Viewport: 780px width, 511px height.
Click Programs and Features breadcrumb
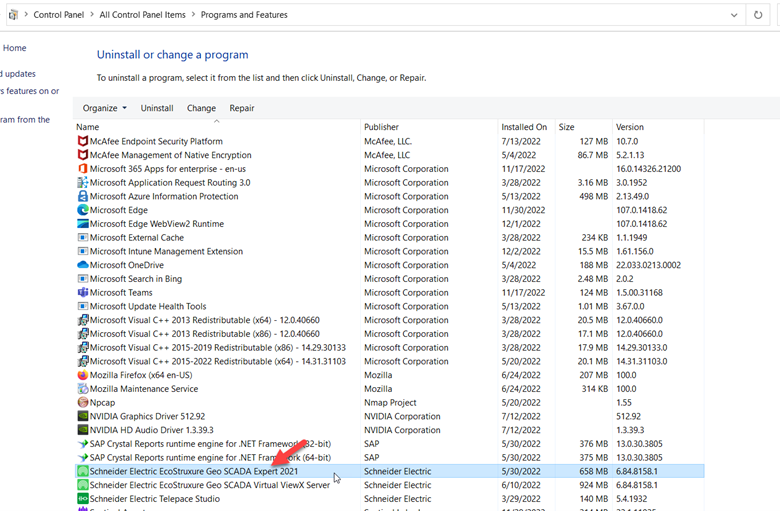coord(244,15)
